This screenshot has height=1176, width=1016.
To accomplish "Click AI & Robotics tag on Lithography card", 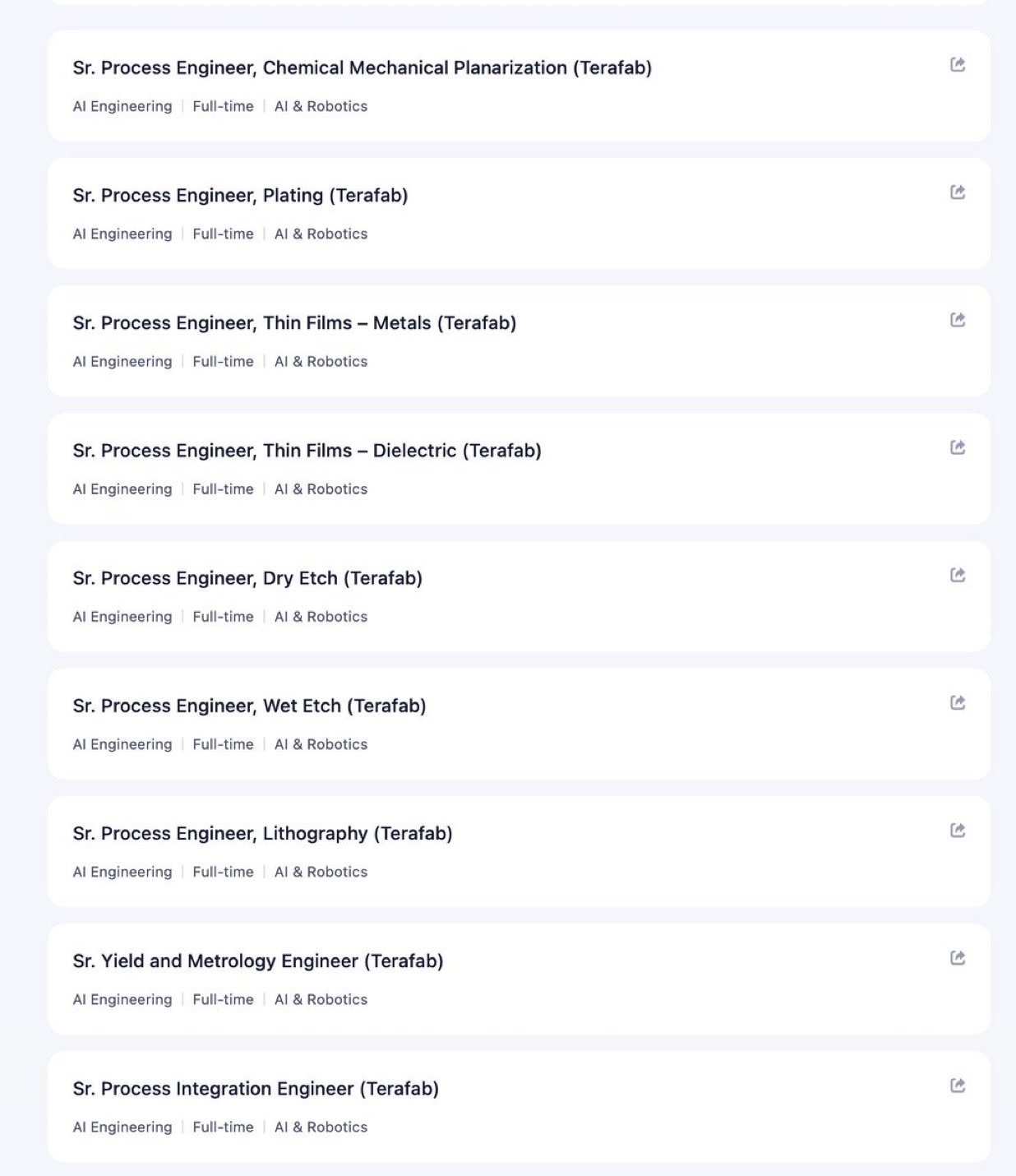I will 321,872.
